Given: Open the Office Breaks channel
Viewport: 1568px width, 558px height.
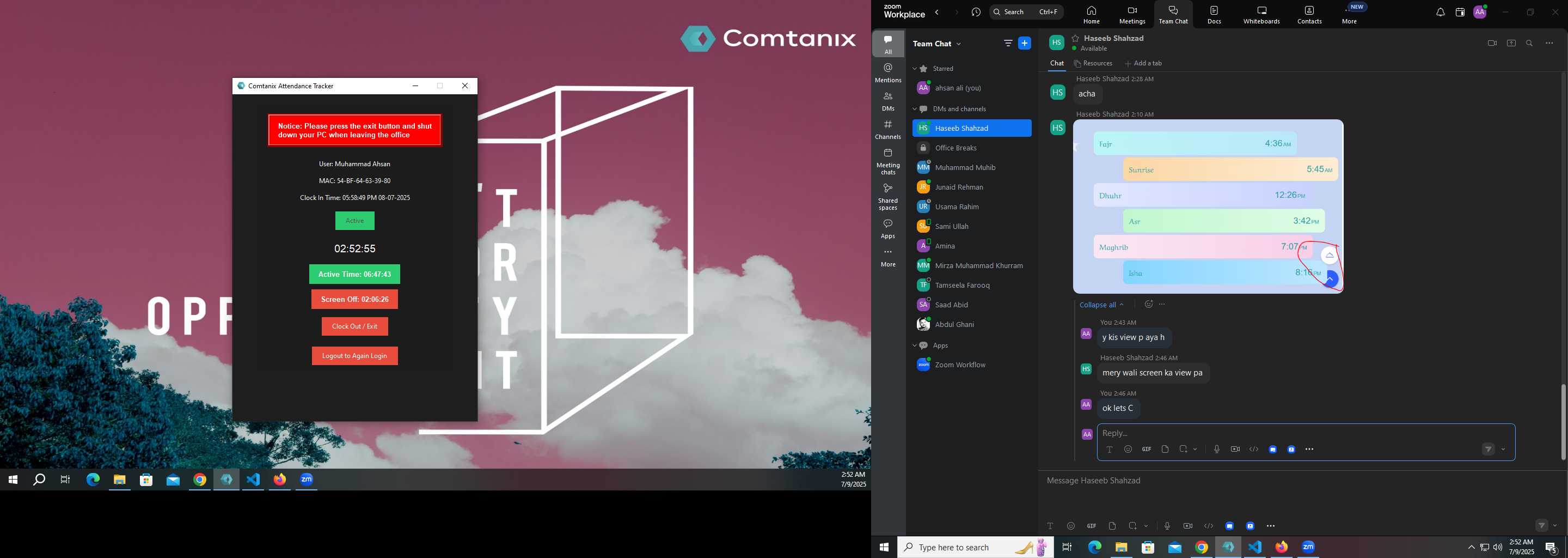Looking at the screenshot, I should pyautogui.click(x=971, y=148).
